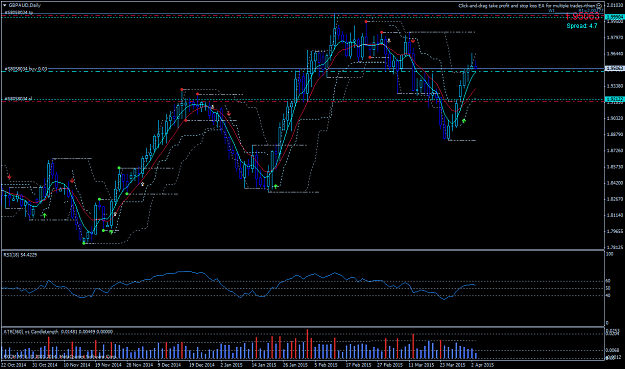Click the 22 Oct 2014 date on the time axis
625x369 pixels.
(x=13, y=365)
